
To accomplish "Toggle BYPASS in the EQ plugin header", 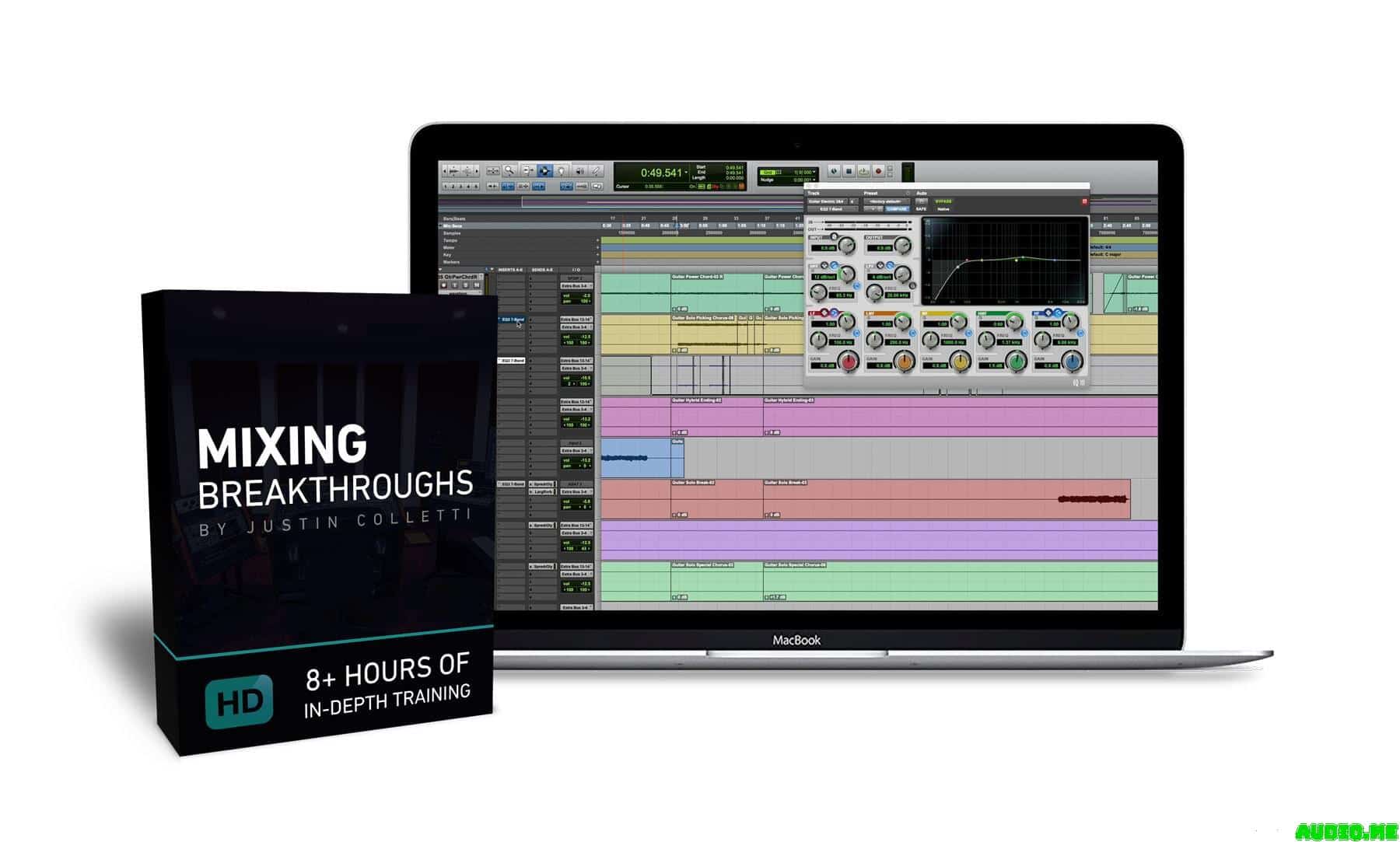I will 943,201.
